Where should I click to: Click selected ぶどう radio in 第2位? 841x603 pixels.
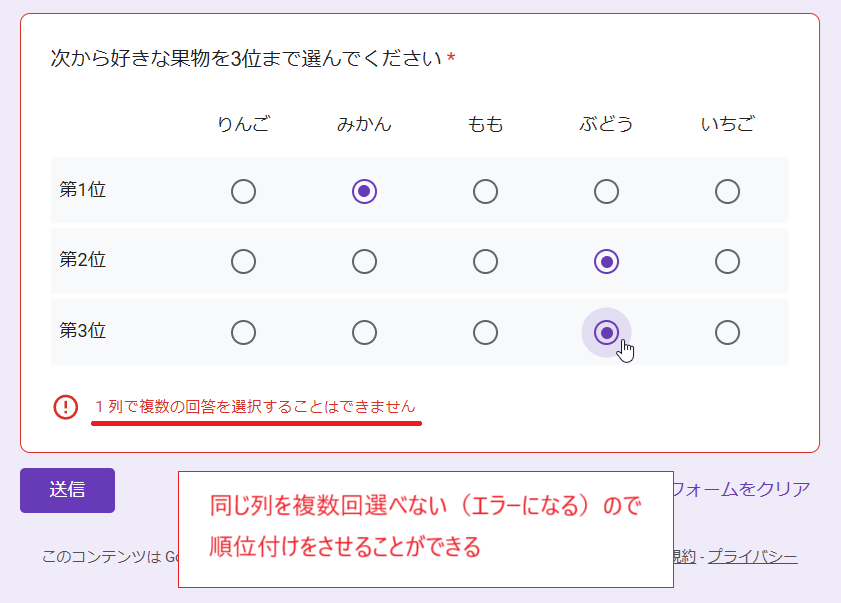pyautogui.click(x=606, y=262)
